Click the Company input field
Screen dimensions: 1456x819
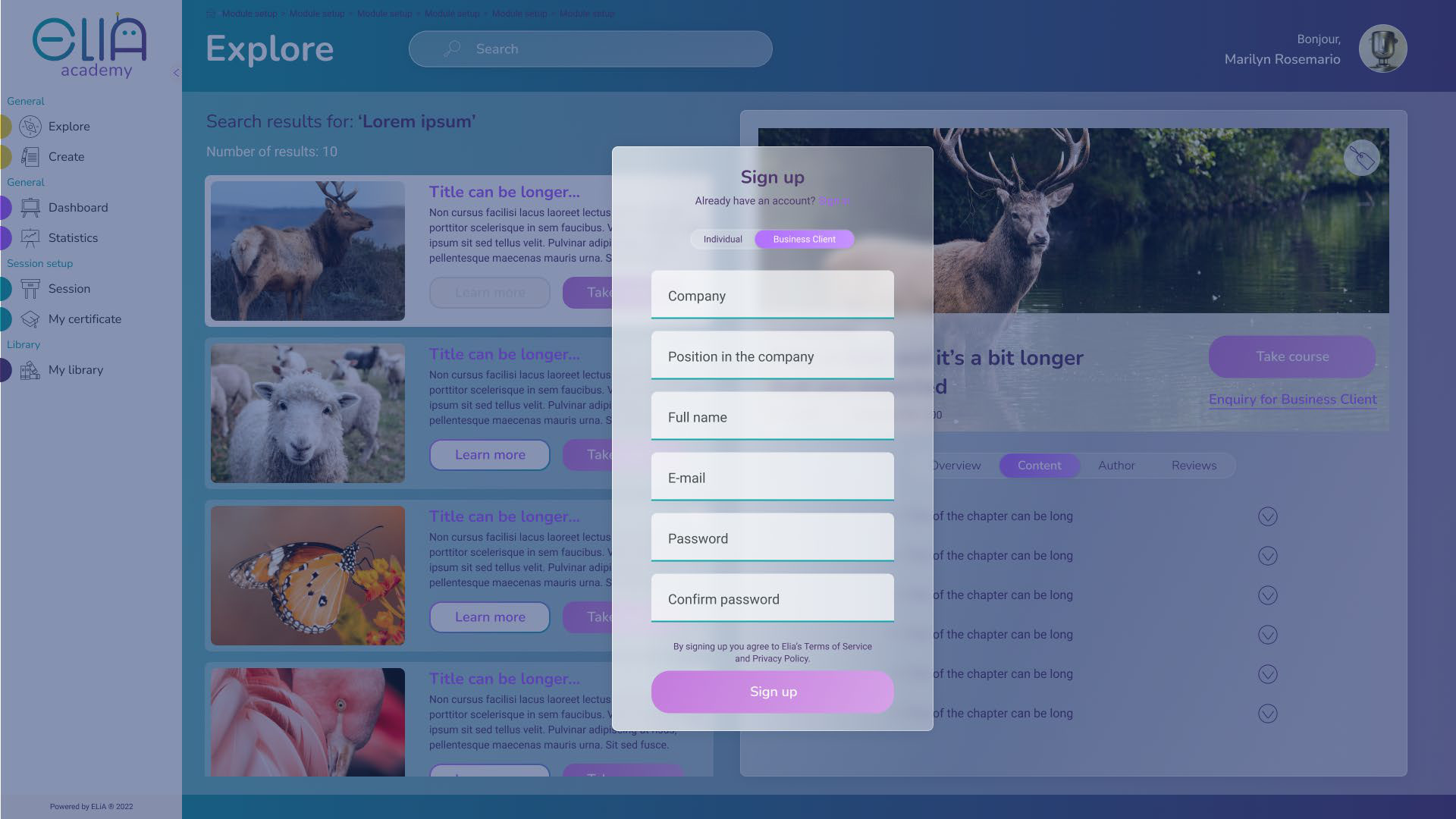click(772, 296)
